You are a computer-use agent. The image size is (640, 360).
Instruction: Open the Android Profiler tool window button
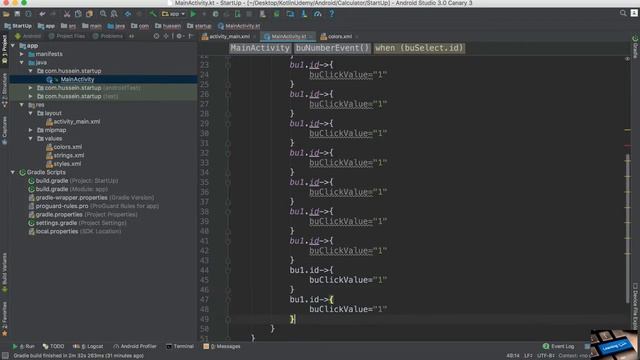[x=135, y=347]
